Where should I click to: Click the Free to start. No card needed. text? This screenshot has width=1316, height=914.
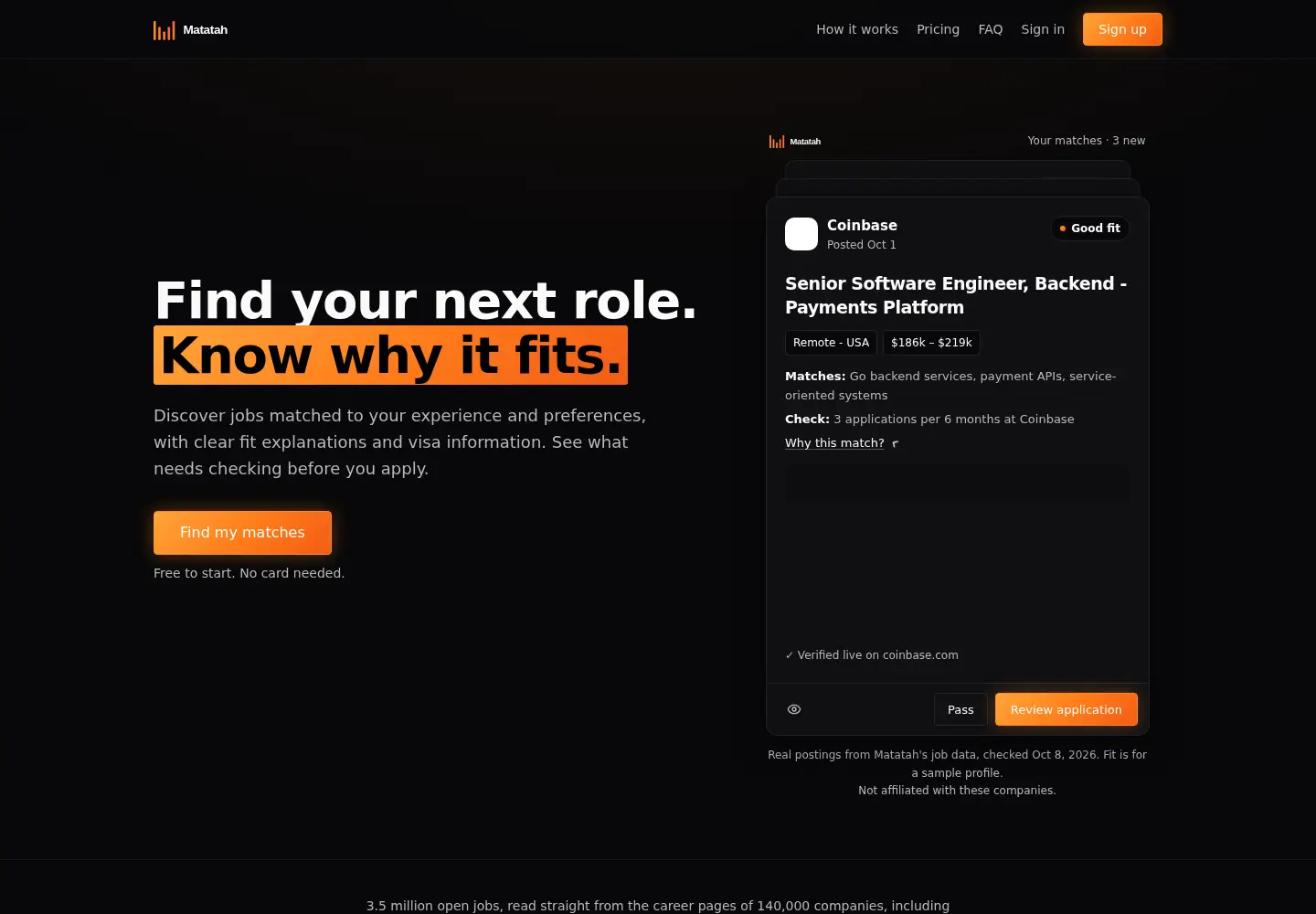pos(249,573)
